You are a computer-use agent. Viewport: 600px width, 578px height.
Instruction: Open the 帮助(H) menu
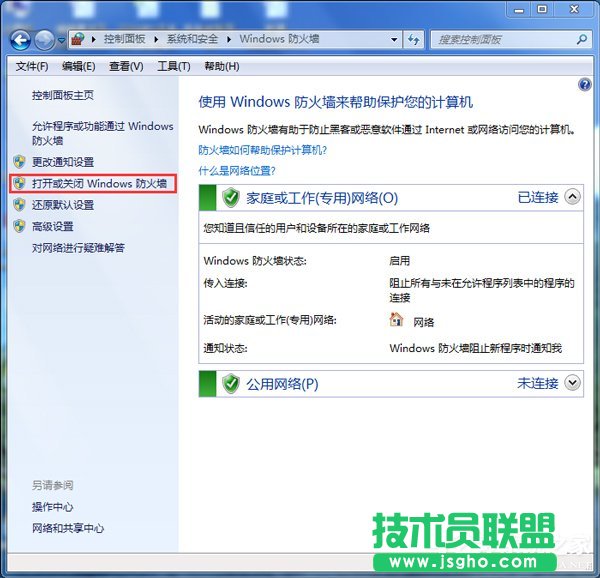click(x=222, y=67)
